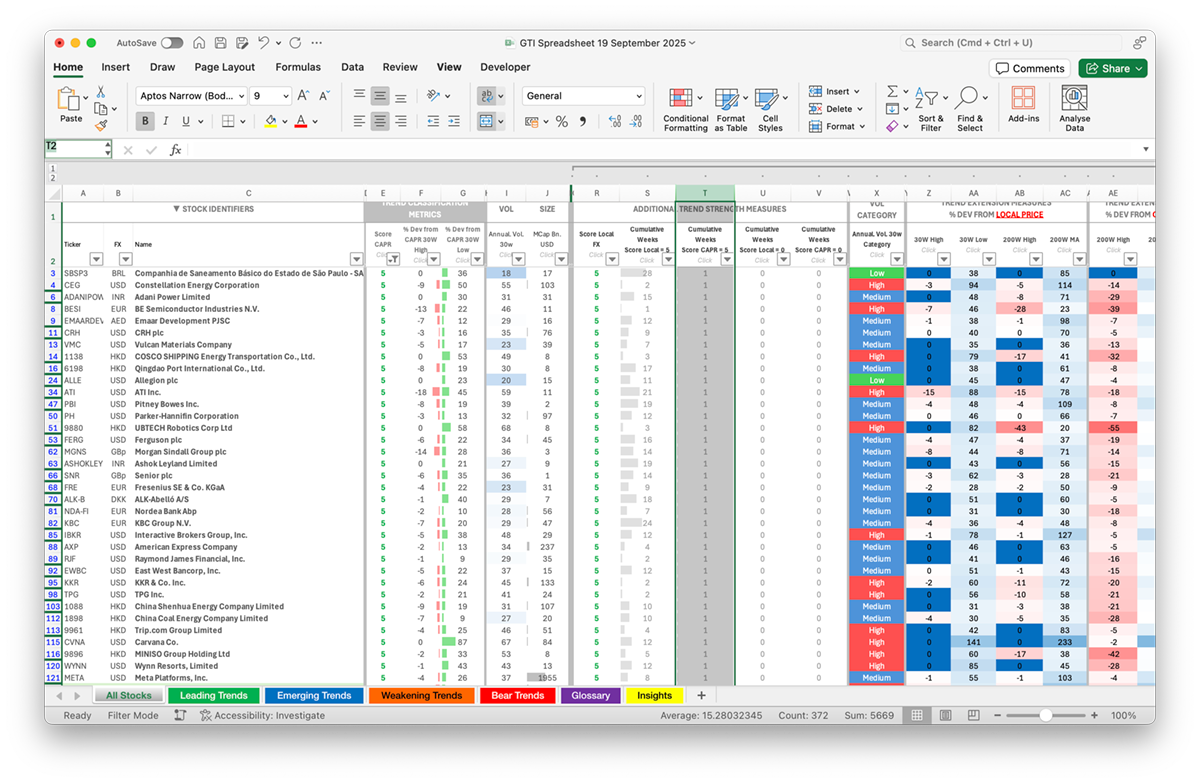Click the Clear eraser icon

891,126
